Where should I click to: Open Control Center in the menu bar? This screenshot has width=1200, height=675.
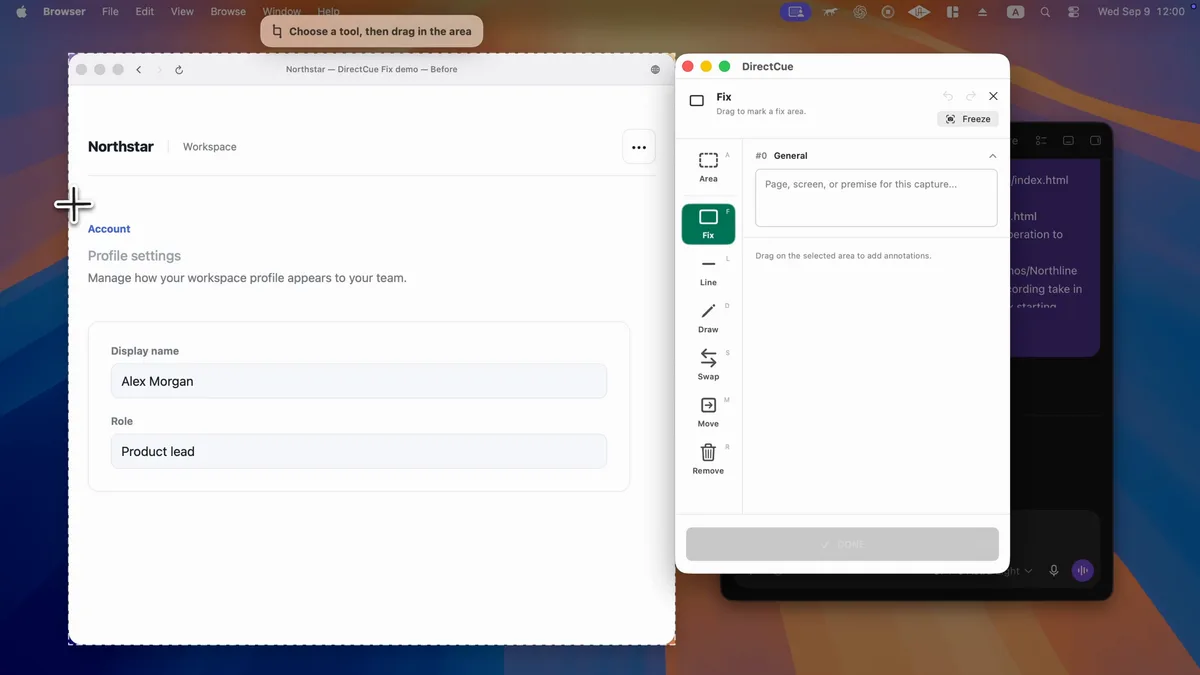pyautogui.click(x=1074, y=12)
